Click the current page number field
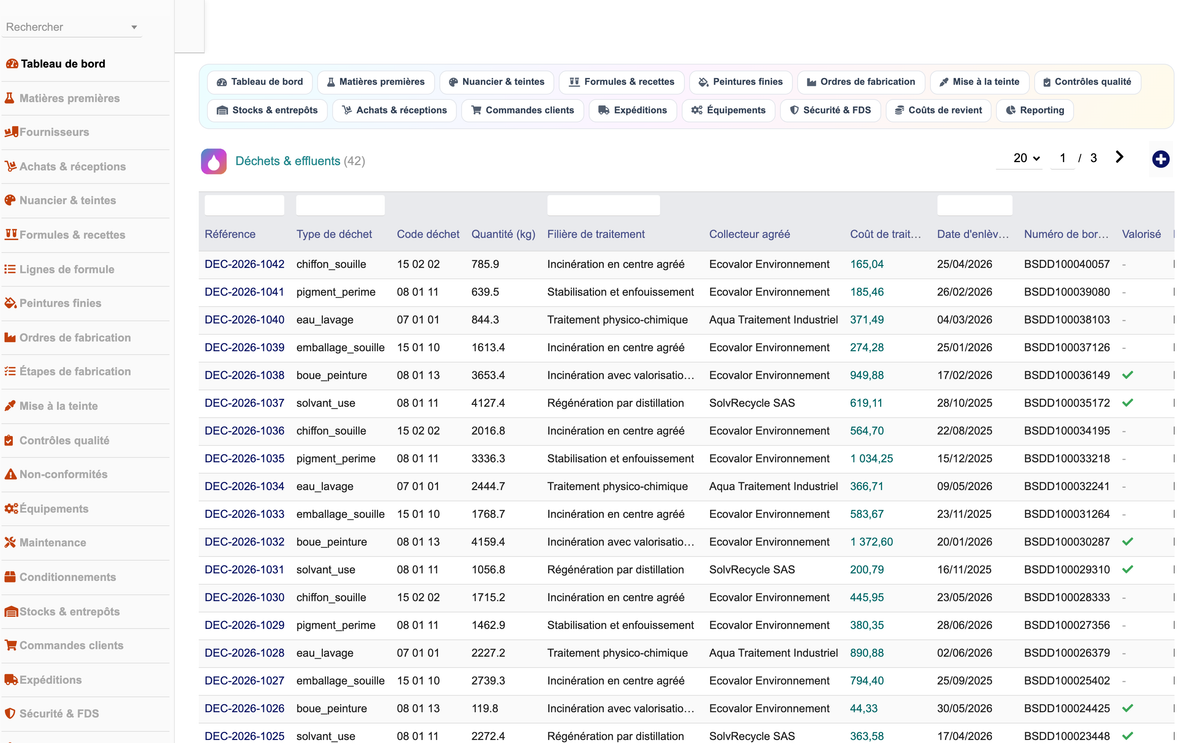The image size is (1200, 743). point(1062,158)
